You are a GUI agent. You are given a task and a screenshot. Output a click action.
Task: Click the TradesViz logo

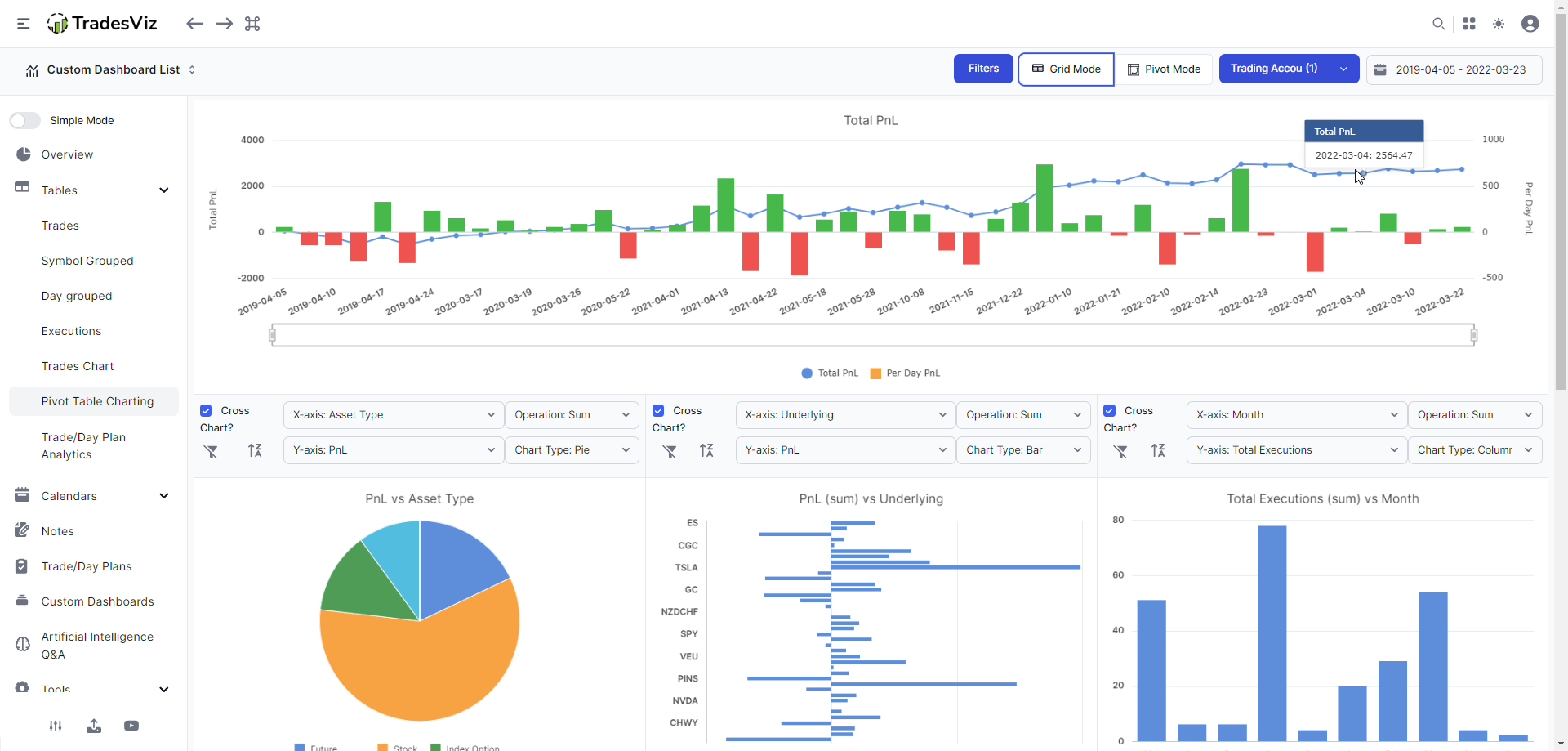click(x=102, y=24)
